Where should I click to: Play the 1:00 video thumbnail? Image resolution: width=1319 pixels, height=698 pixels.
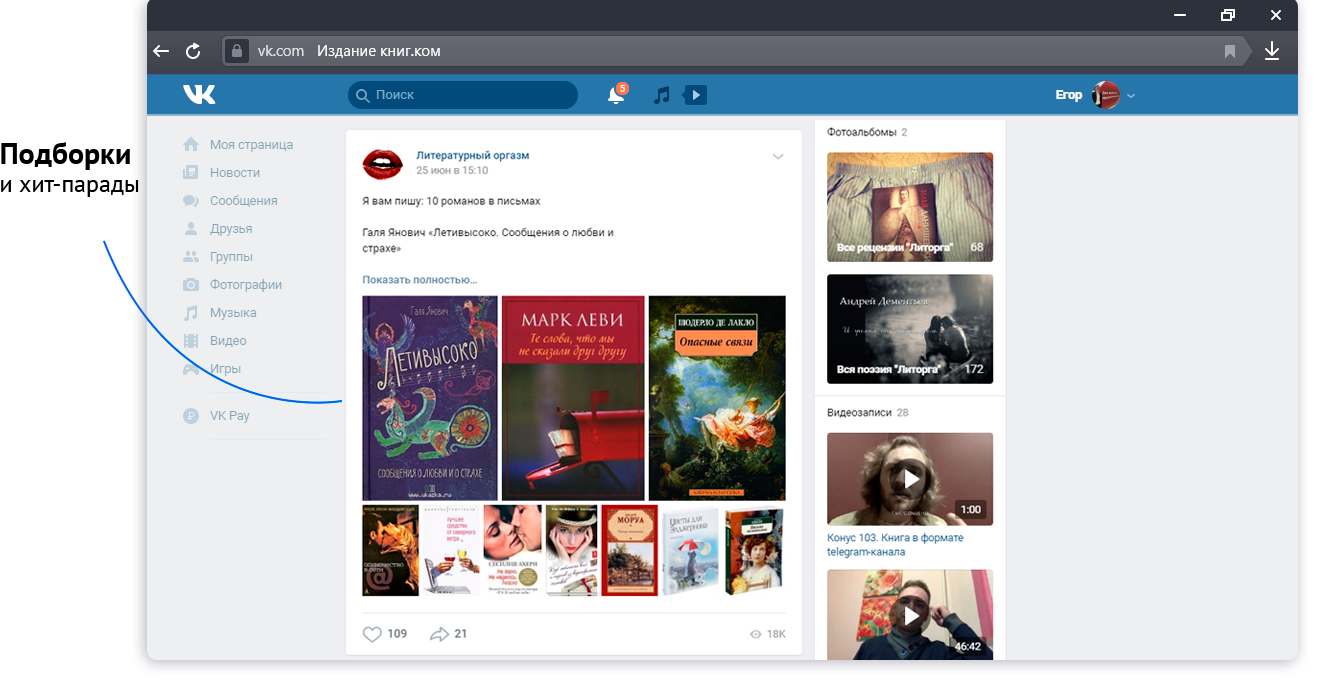pos(910,479)
